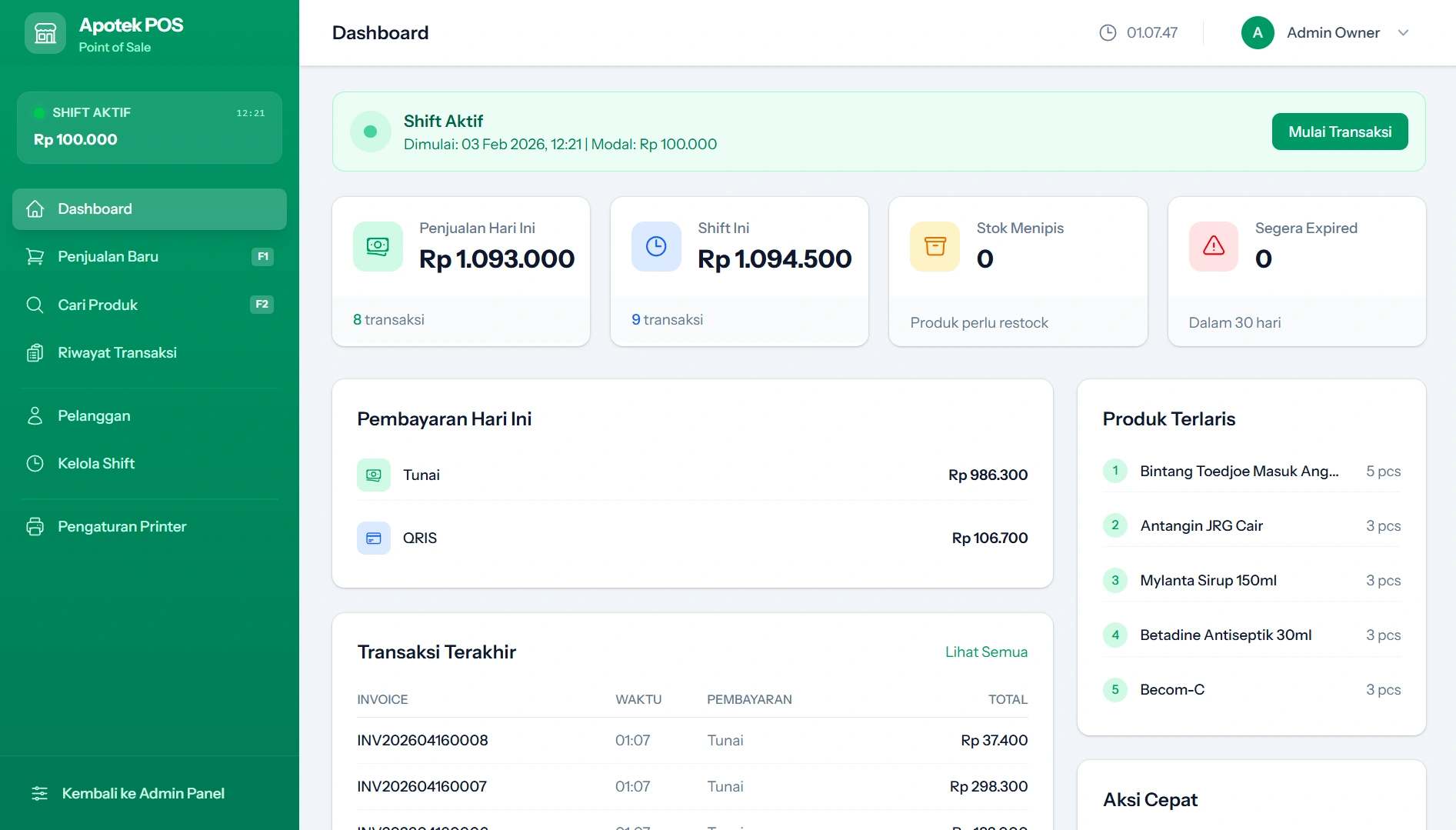Click product Mylanta Sirup 150ml
The height and width of the screenshot is (830, 1456).
coord(1208,580)
